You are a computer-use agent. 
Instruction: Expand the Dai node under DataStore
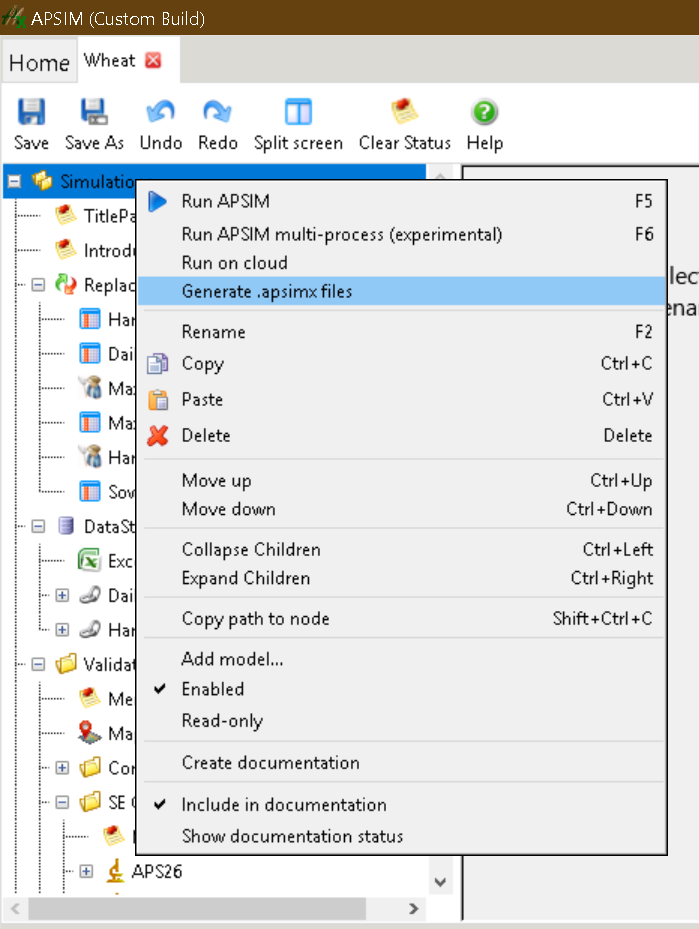[62, 595]
